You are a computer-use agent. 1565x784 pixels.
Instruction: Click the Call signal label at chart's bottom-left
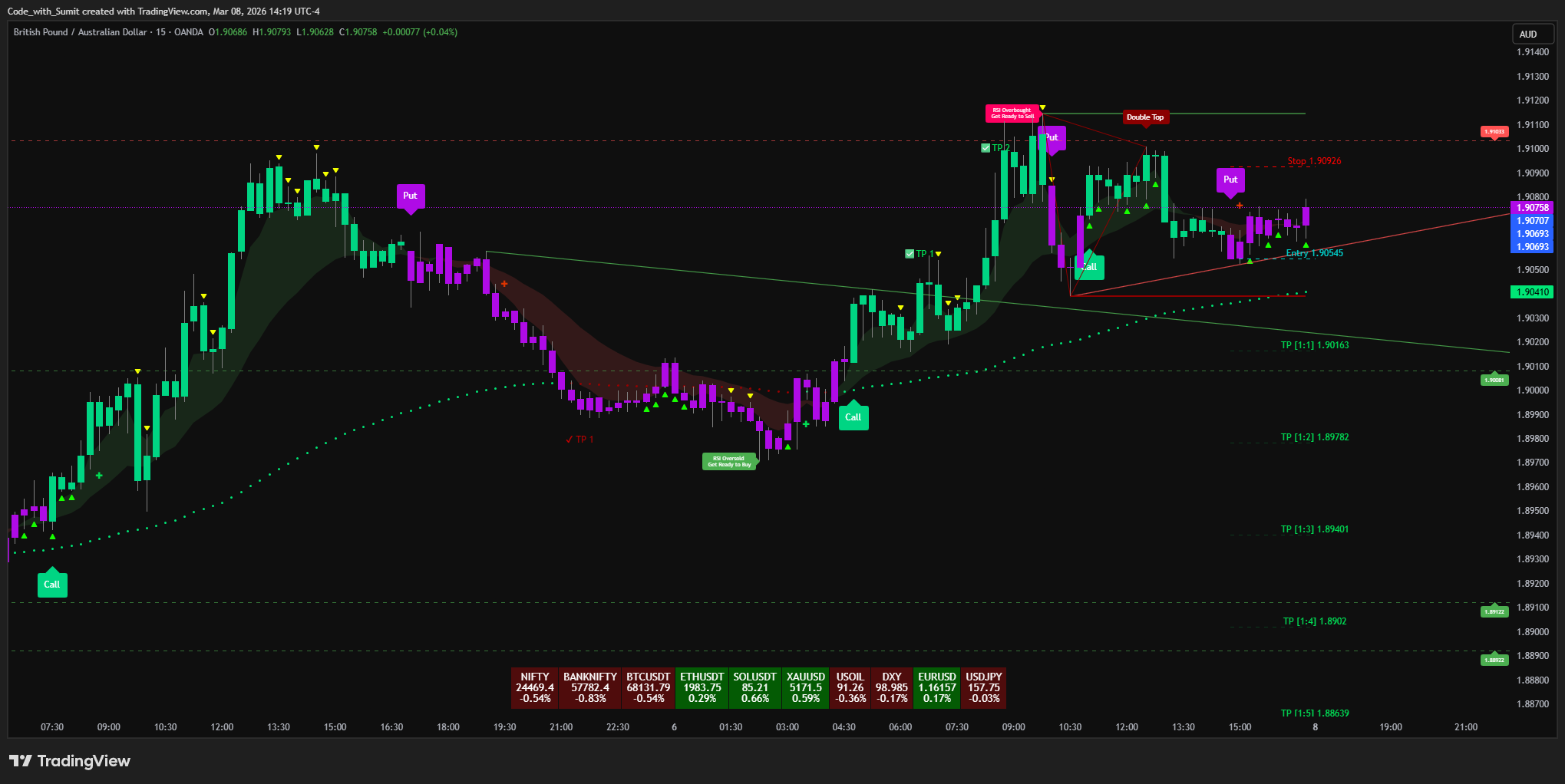[51, 585]
